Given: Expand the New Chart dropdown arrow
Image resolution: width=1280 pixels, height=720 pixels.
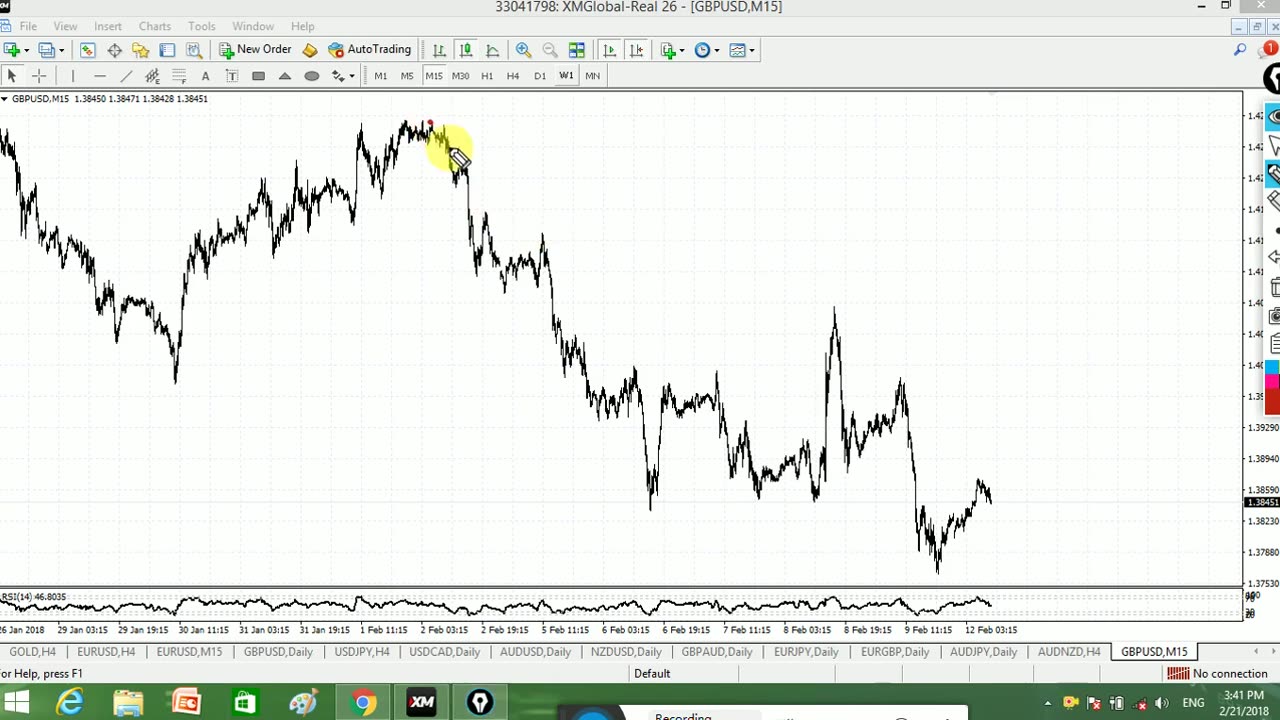Looking at the screenshot, I should (x=27, y=50).
